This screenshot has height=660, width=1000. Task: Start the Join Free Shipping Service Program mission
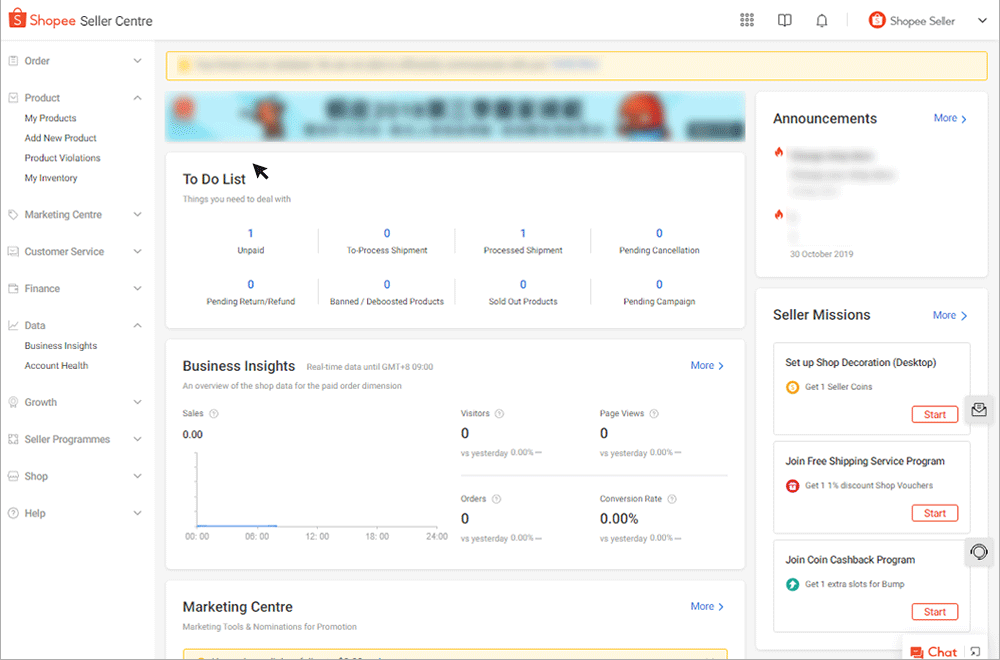(935, 512)
